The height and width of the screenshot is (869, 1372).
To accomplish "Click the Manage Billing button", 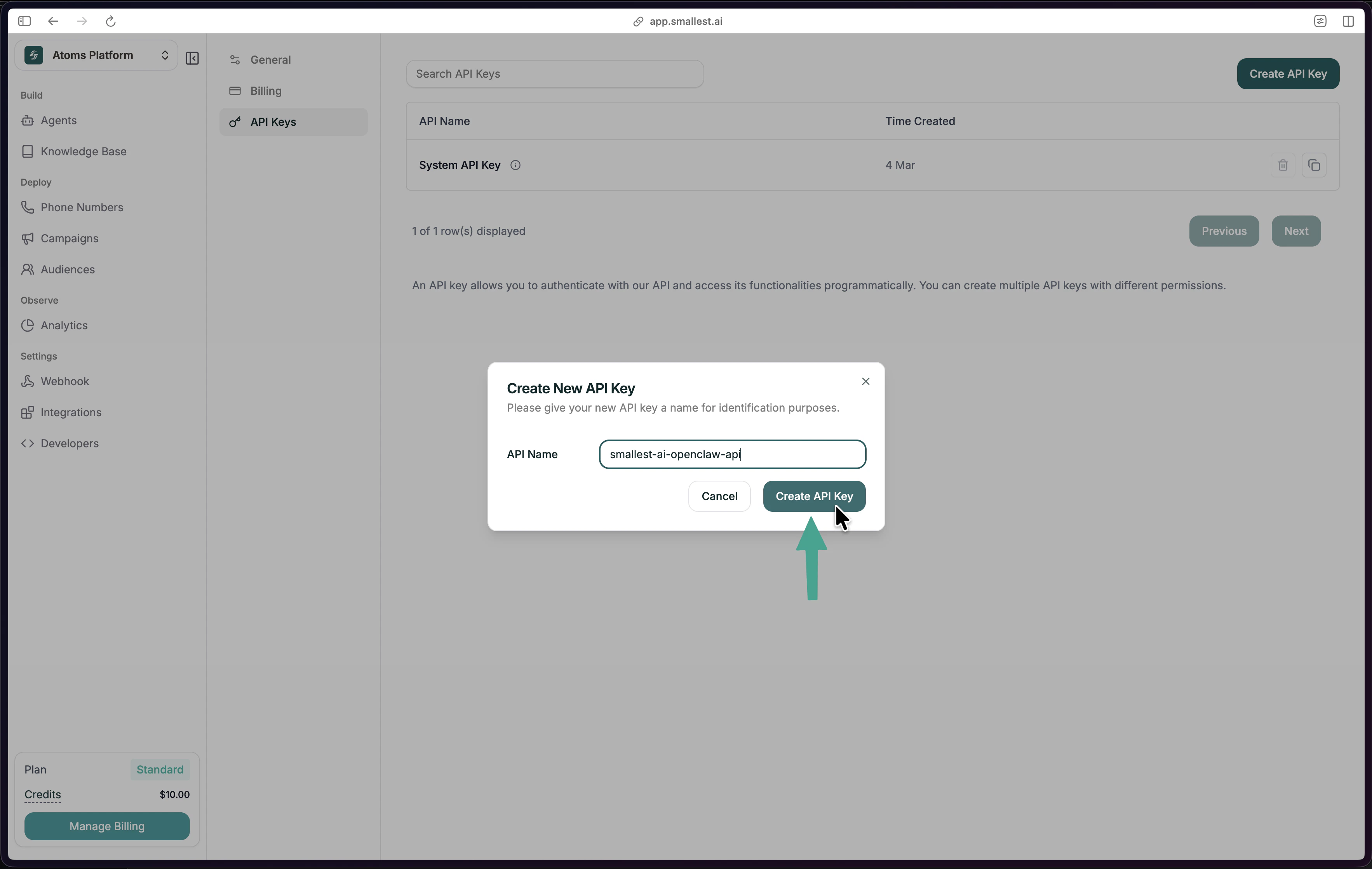I will tap(106, 826).
